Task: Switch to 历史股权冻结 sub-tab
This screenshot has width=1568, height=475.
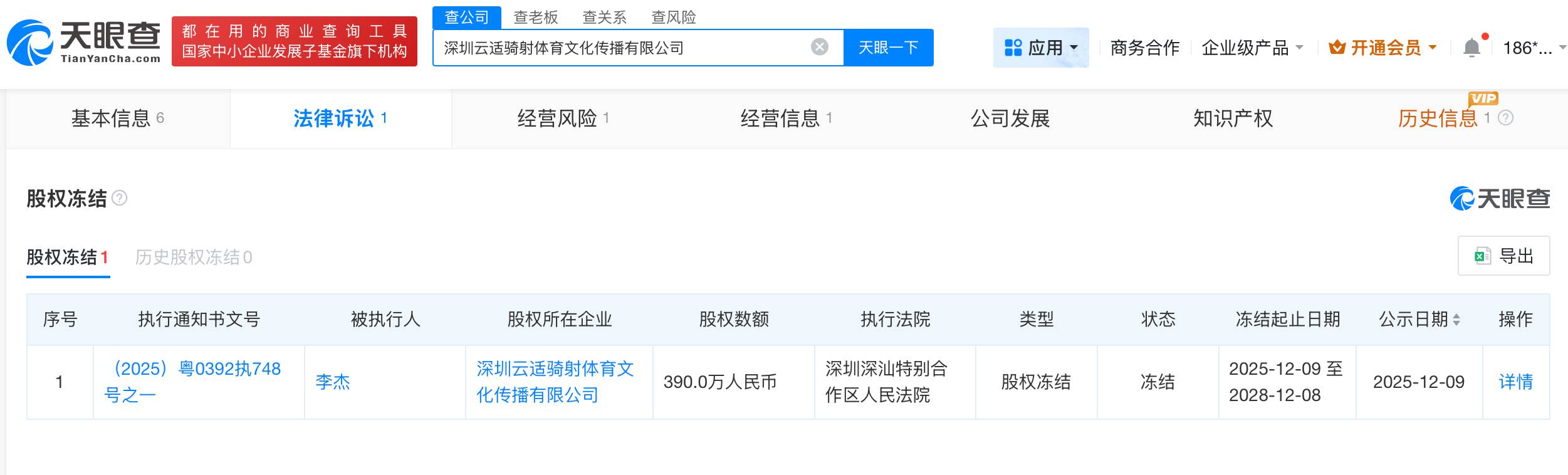Action: (x=193, y=258)
